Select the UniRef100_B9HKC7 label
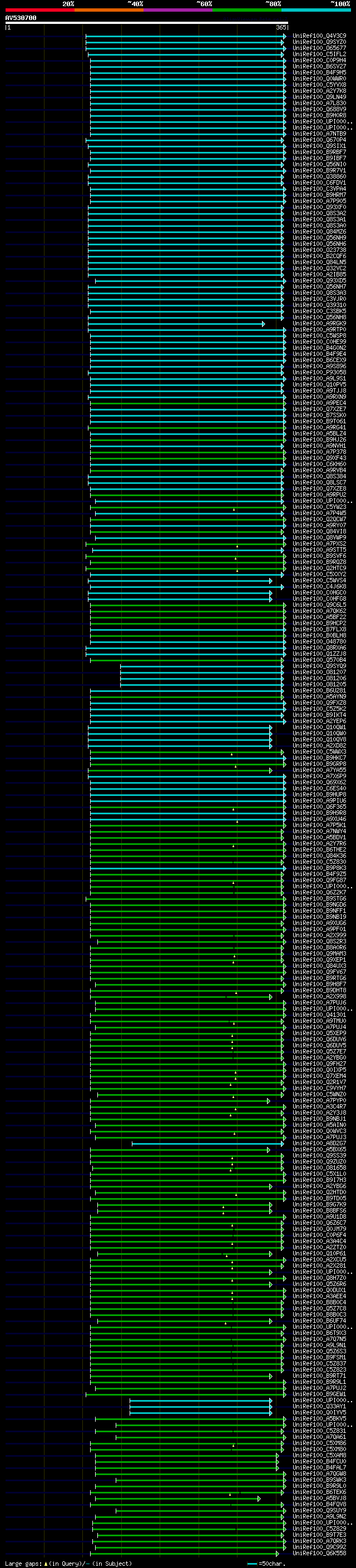The image size is (356, 1568). pyautogui.click(x=319, y=758)
